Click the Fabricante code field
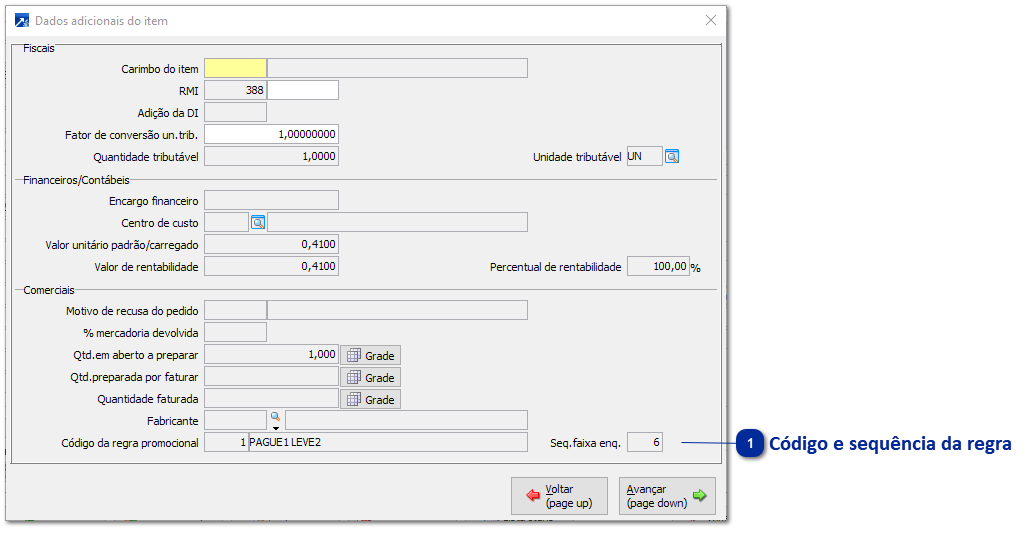 click(x=235, y=420)
